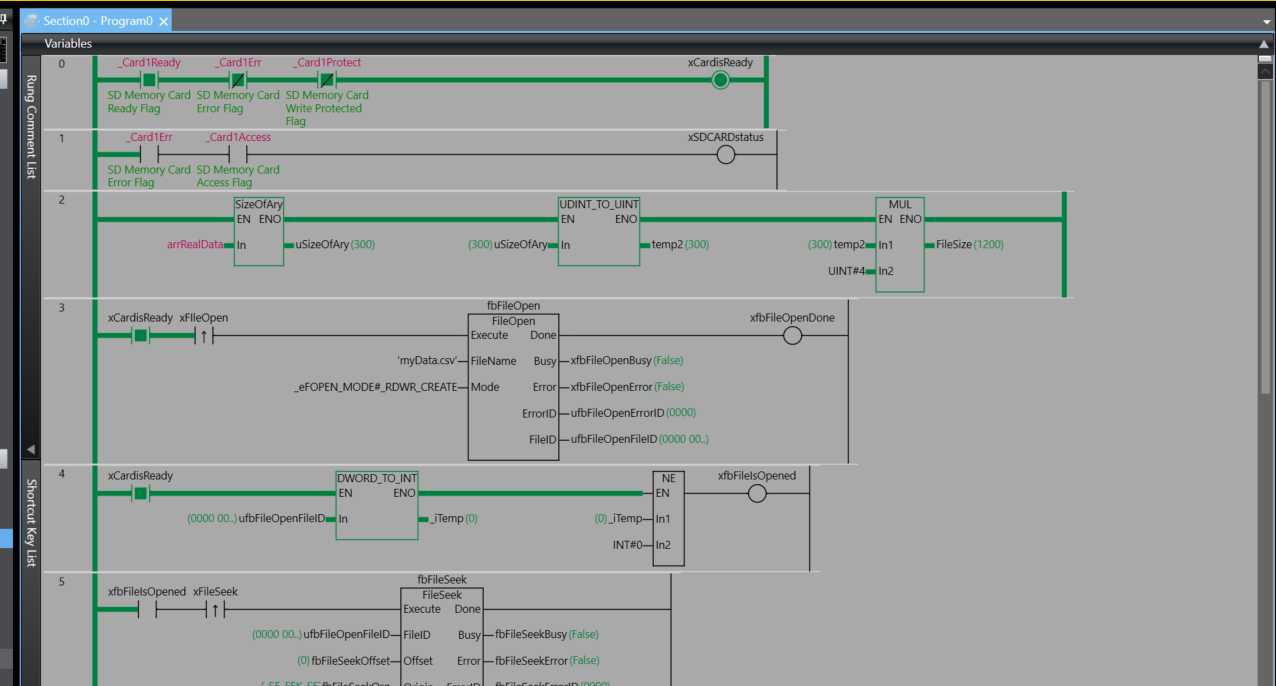Viewport: 1276px width, 686px height.
Task: Click the vertical scrollbar up arrow
Action: click(x=1265, y=59)
